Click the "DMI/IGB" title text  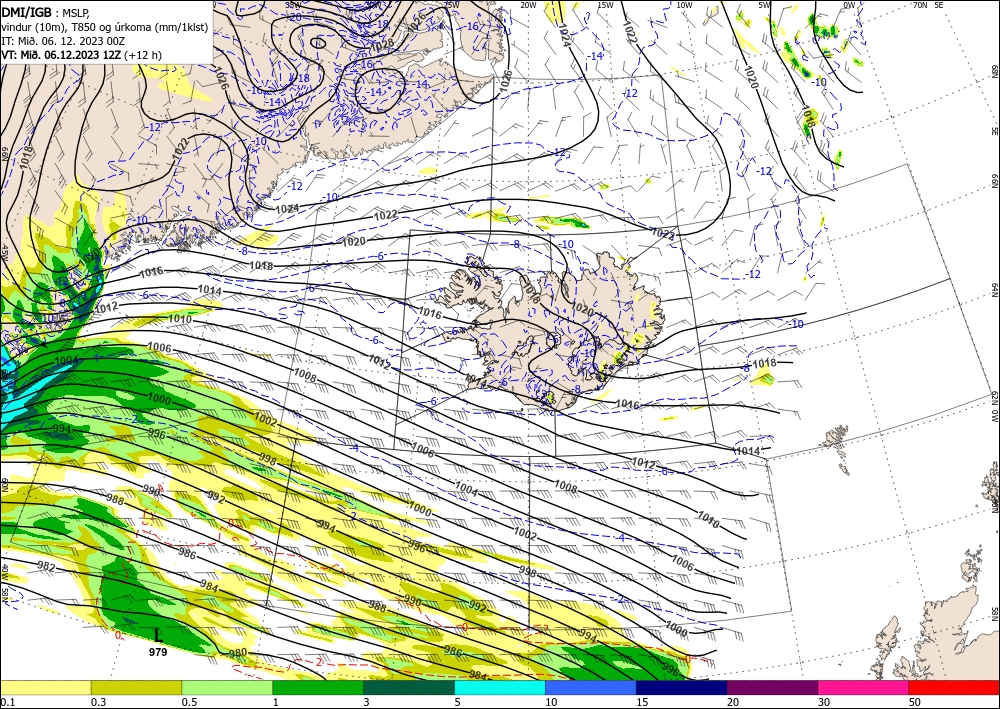27,11
